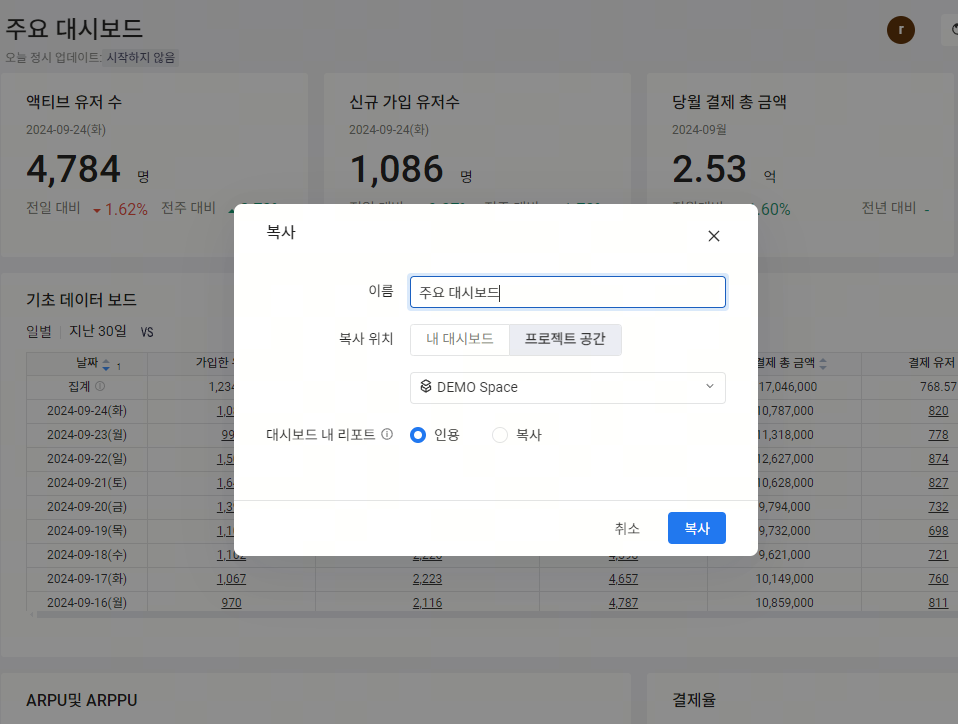
Task: Click the blue 복사 button
Action: [x=697, y=528]
